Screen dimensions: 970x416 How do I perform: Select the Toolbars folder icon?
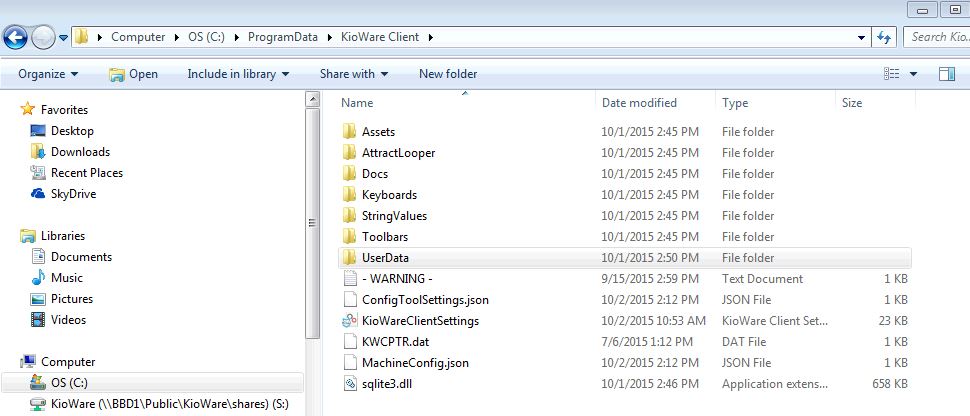349,236
